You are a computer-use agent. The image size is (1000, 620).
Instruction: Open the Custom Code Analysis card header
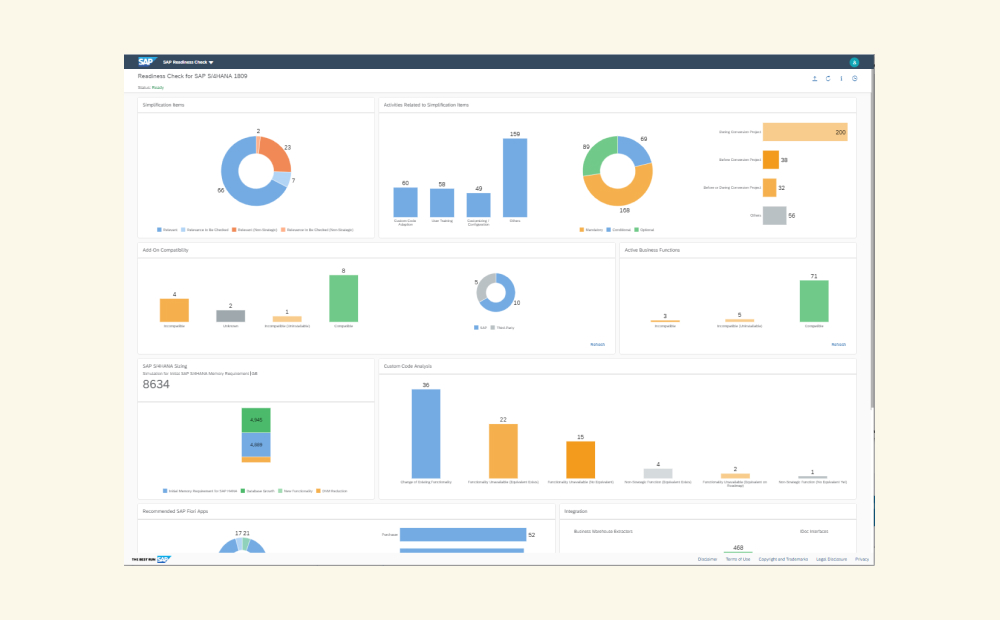617,366
